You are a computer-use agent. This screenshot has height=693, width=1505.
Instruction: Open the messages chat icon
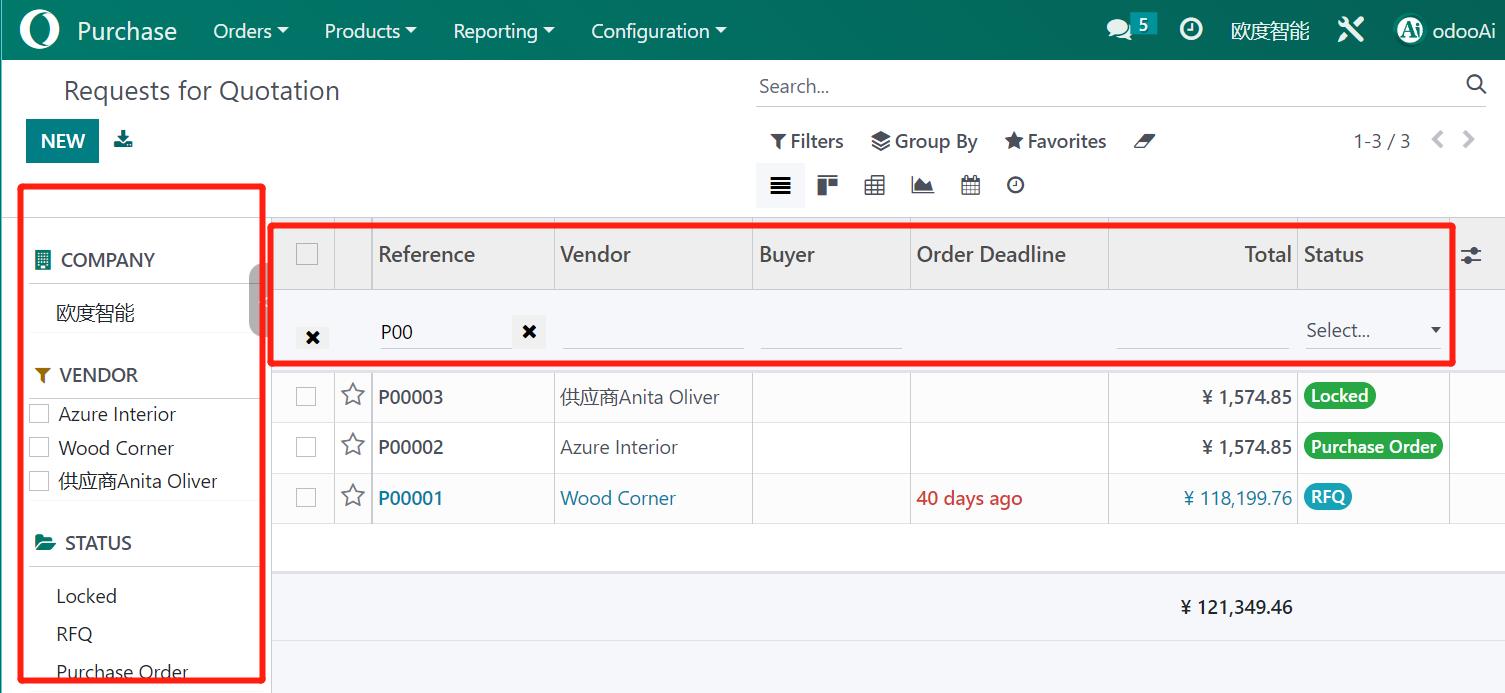pyautogui.click(x=1119, y=30)
